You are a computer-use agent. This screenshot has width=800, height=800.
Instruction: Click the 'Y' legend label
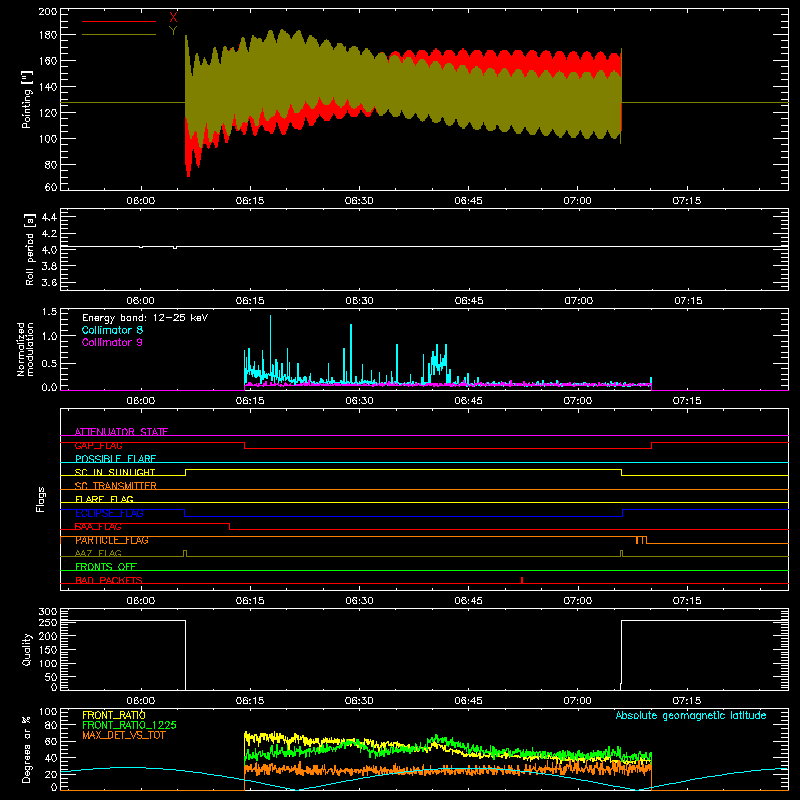173,31
